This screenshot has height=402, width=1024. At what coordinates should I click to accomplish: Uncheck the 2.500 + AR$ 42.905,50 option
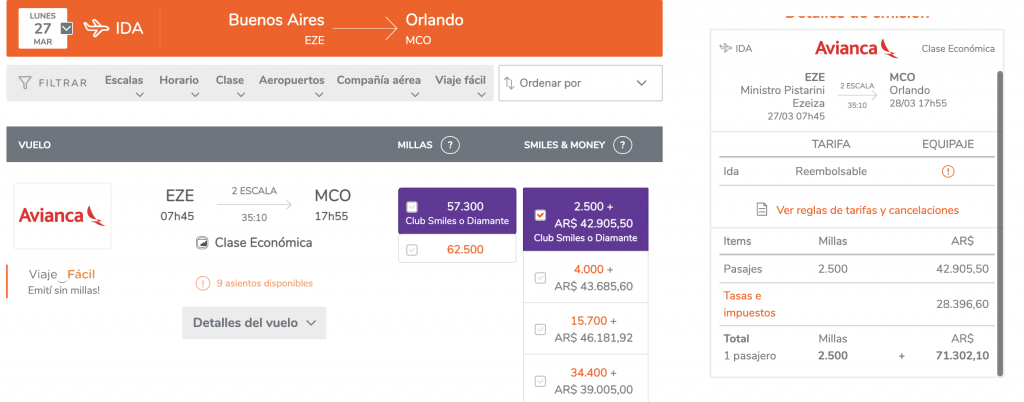[x=540, y=214]
